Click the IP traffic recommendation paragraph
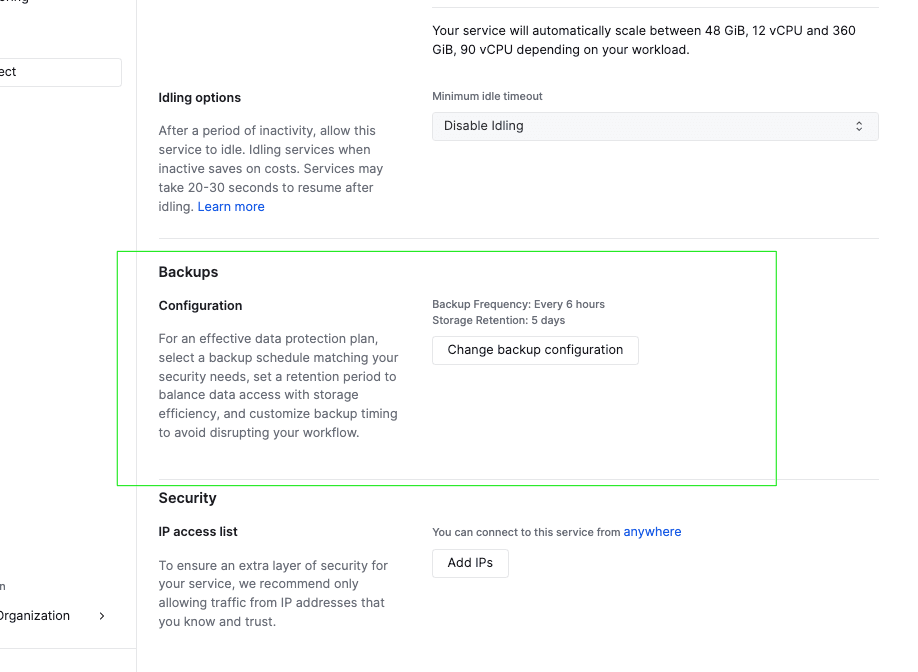The image size is (918, 672). coord(272,593)
